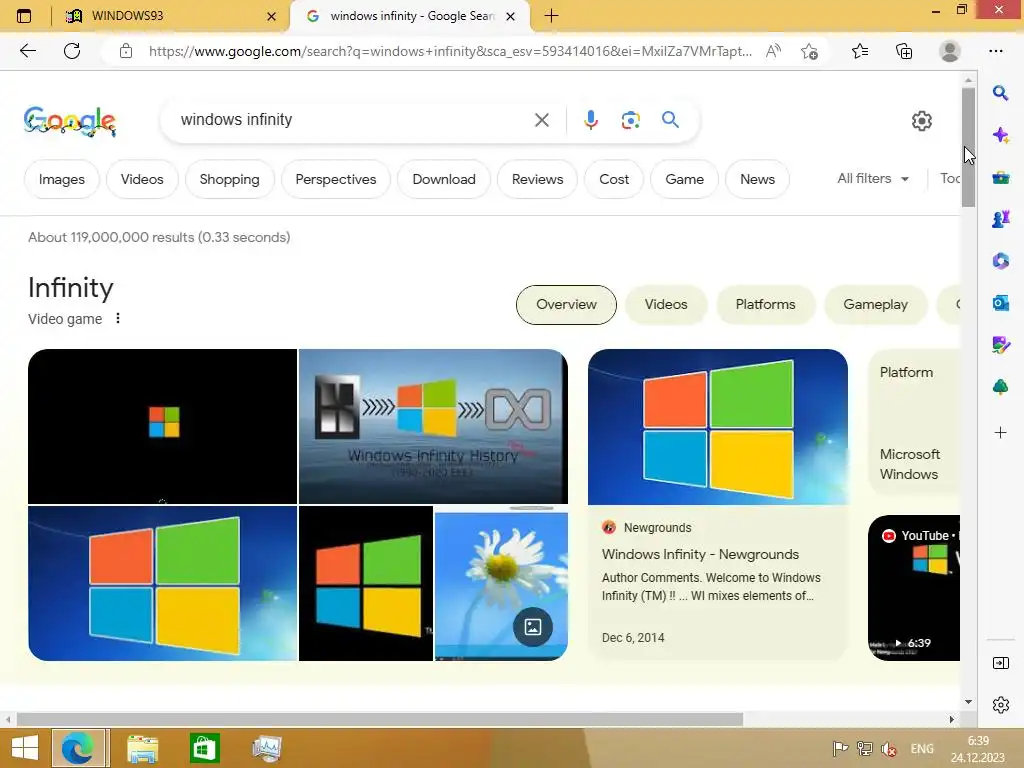Open a new tab with plus
The image size is (1024, 768).
551,16
